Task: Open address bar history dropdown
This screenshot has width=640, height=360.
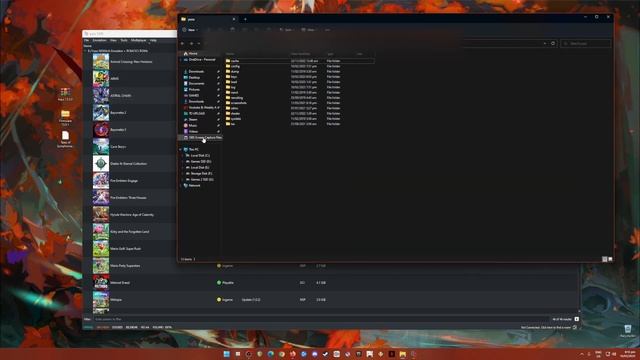Action: 544,43
